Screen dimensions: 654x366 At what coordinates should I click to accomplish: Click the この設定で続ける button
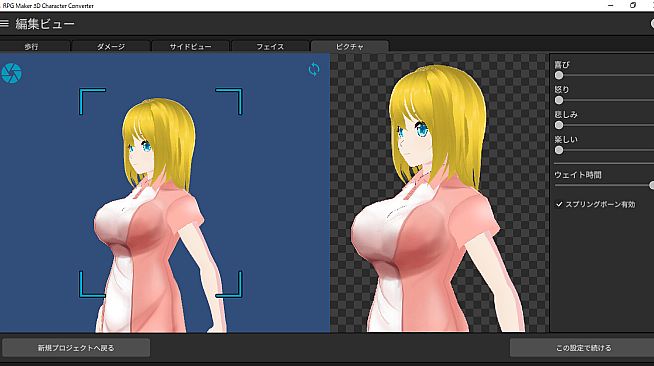583,348
